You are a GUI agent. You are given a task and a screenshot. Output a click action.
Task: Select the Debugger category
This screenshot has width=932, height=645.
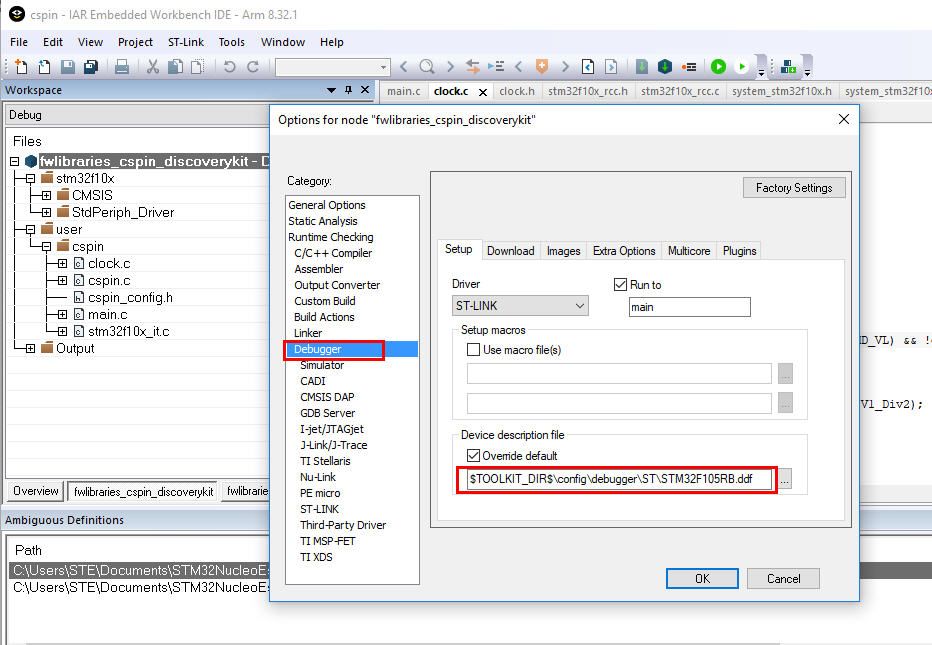pos(352,349)
